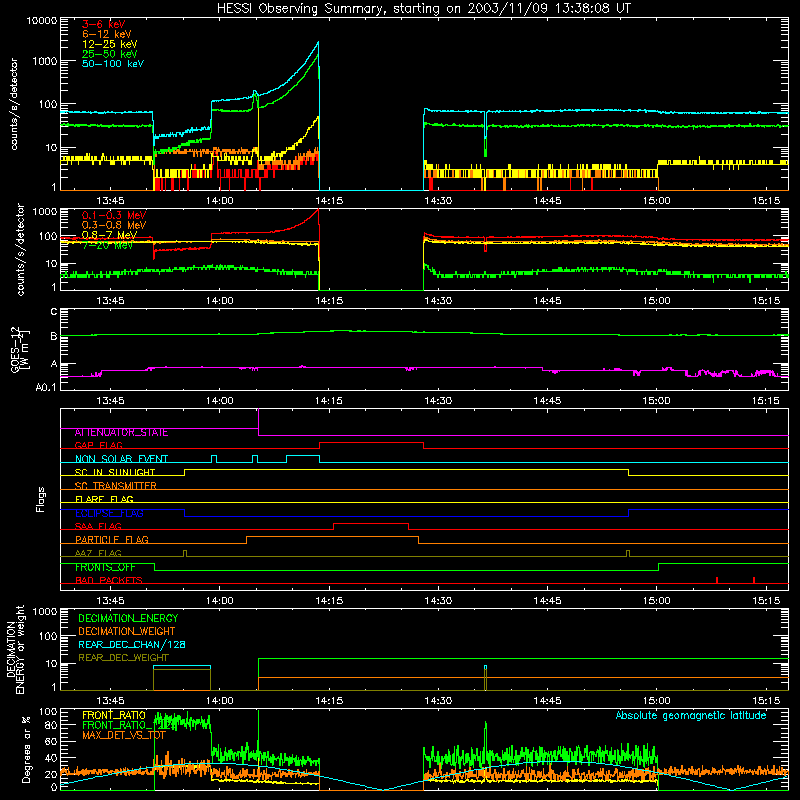
Task: Click the 13:45 time label under top panel
Action: pyautogui.click(x=111, y=201)
